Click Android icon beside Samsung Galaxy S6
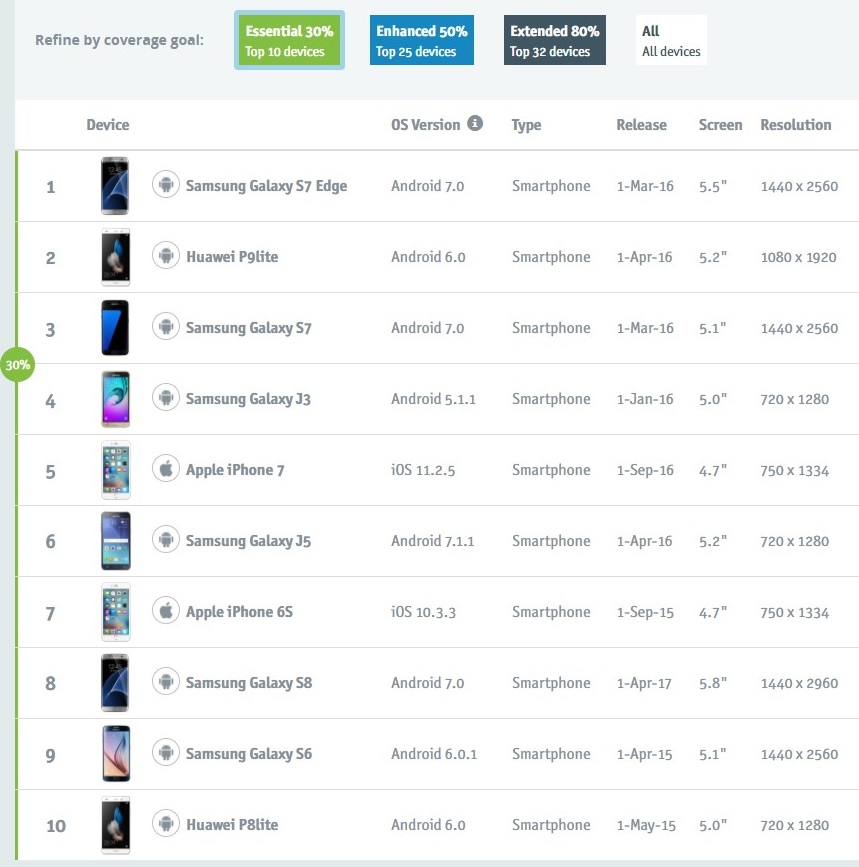The height and width of the screenshot is (867, 859). click(x=166, y=753)
